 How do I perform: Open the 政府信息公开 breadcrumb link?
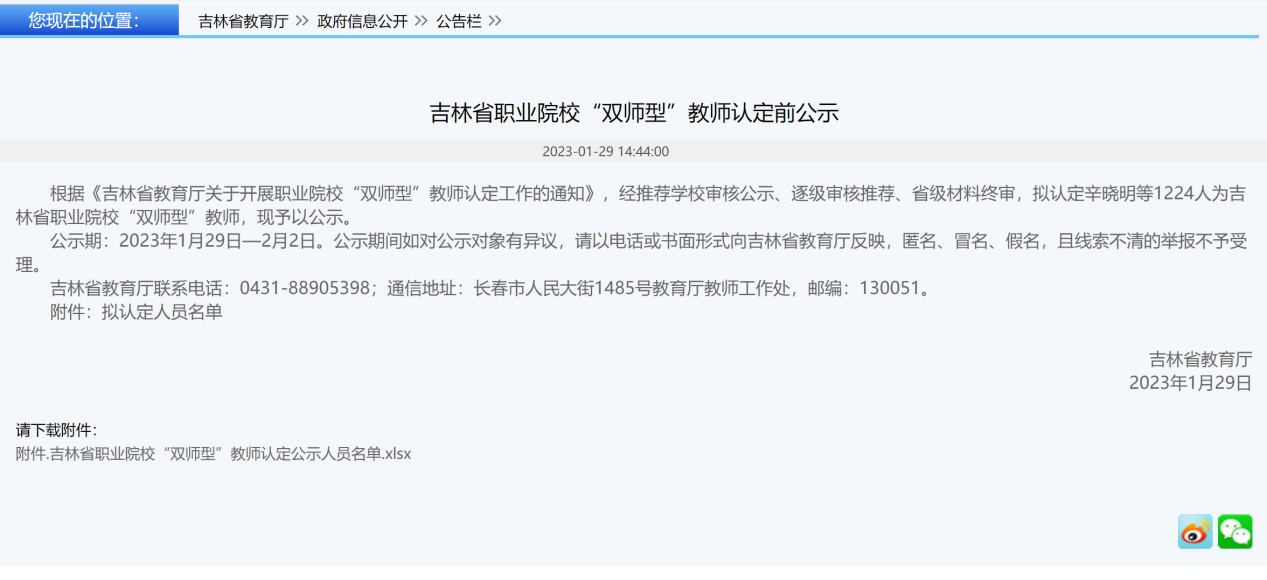[x=362, y=21]
